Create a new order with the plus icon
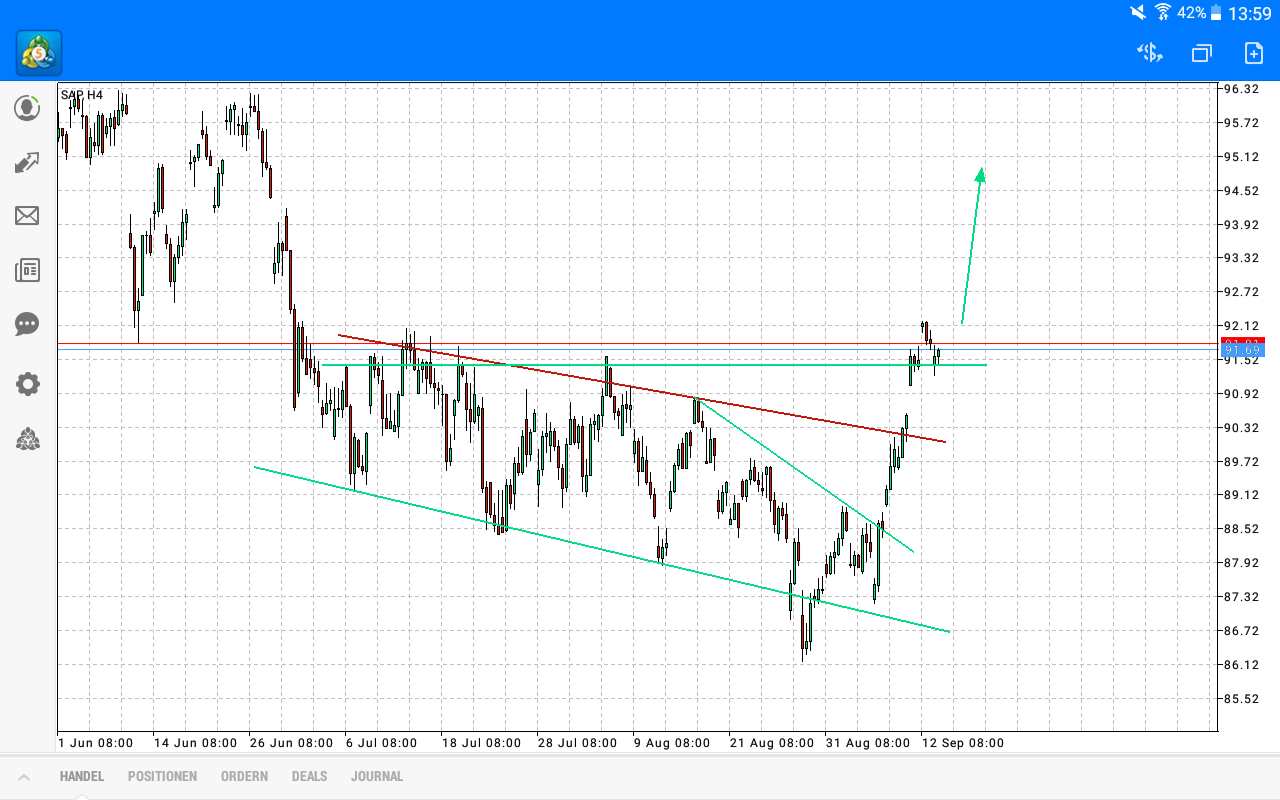 (x=1254, y=53)
